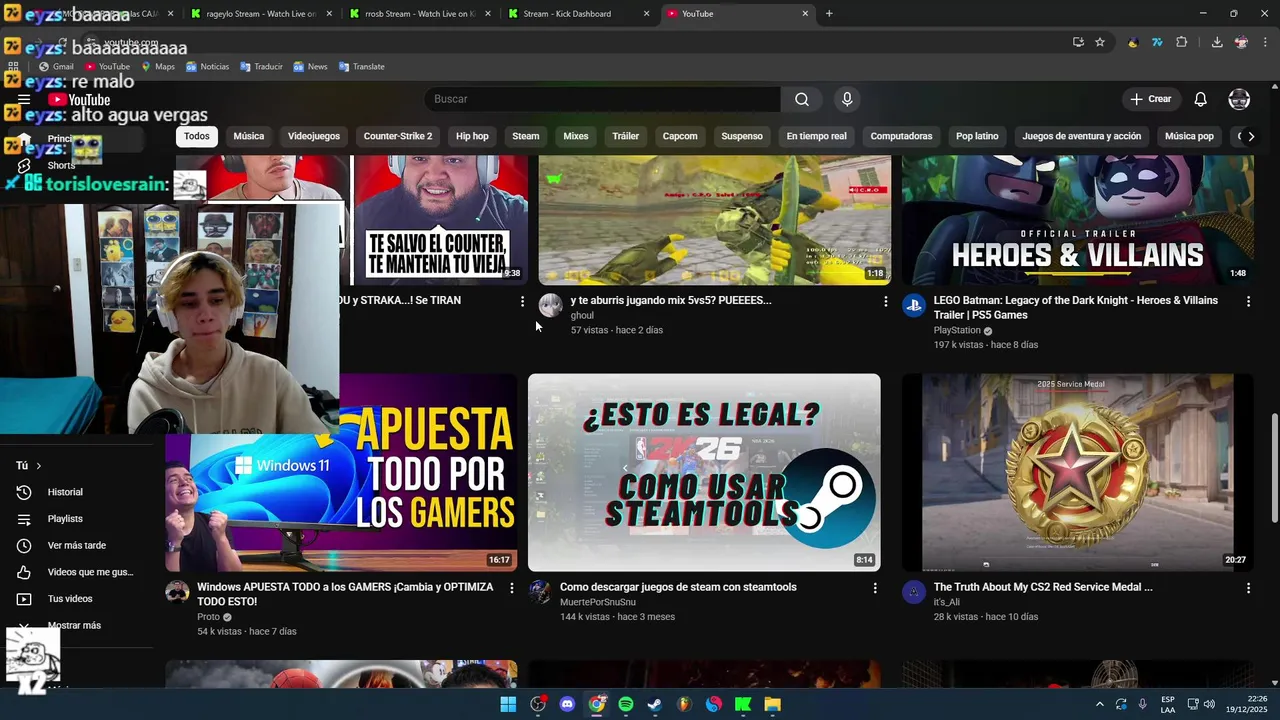The image size is (1280, 720).
Task: Open the browser downloads icon
Action: tap(1216, 42)
